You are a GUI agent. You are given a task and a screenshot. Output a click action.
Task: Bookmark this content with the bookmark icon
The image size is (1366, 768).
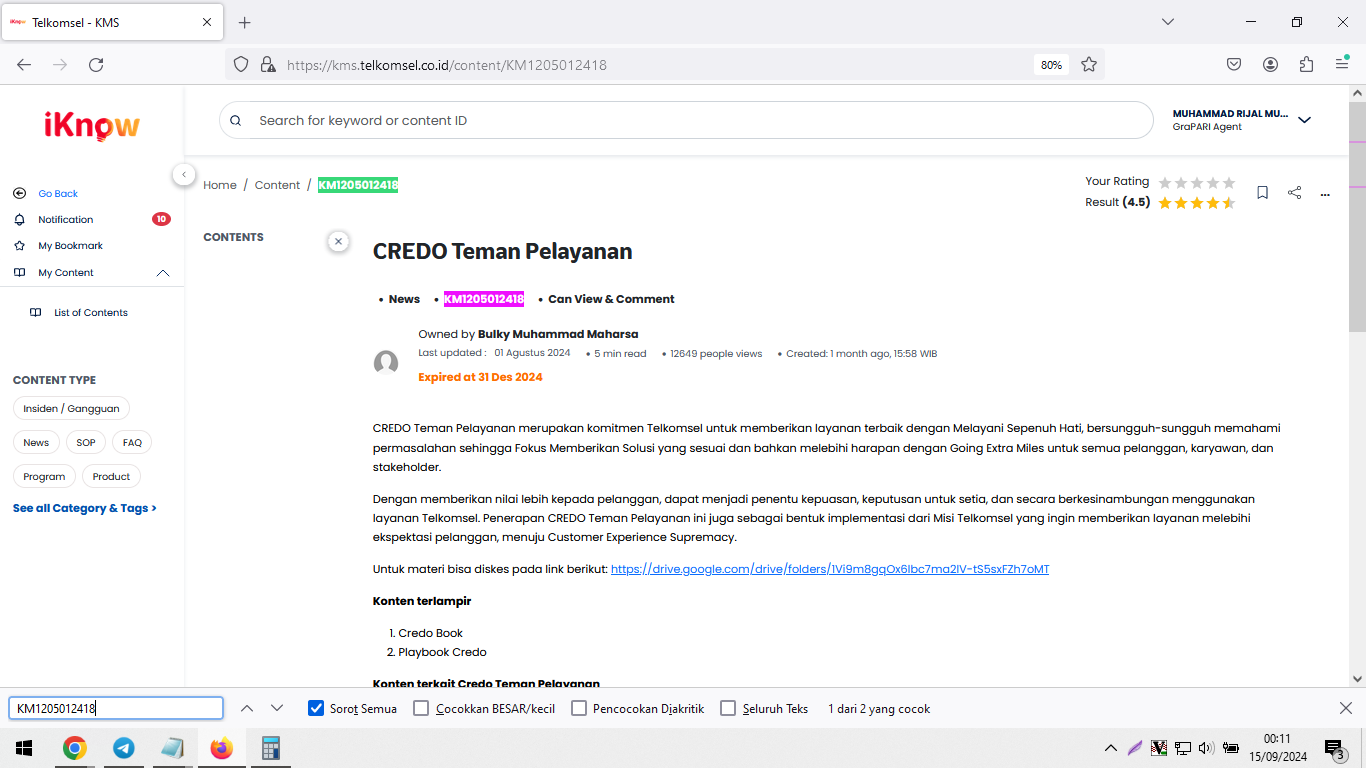coord(1263,192)
